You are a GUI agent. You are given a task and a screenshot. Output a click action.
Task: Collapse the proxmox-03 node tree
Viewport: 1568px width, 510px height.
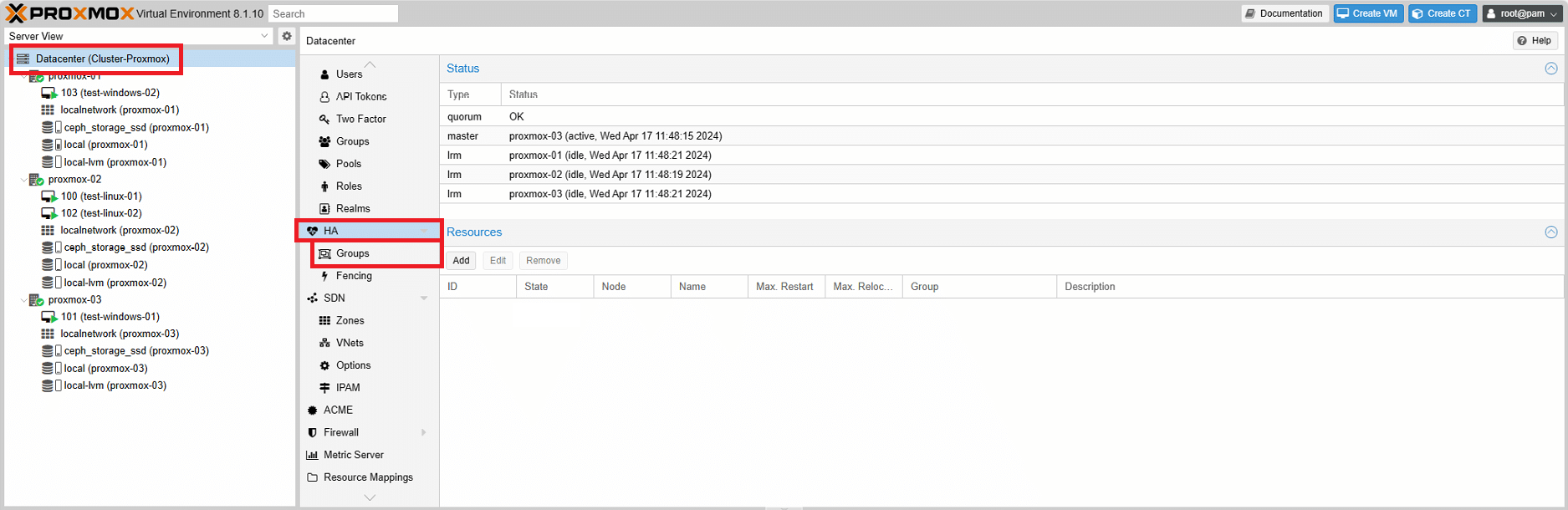coord(23,300)
